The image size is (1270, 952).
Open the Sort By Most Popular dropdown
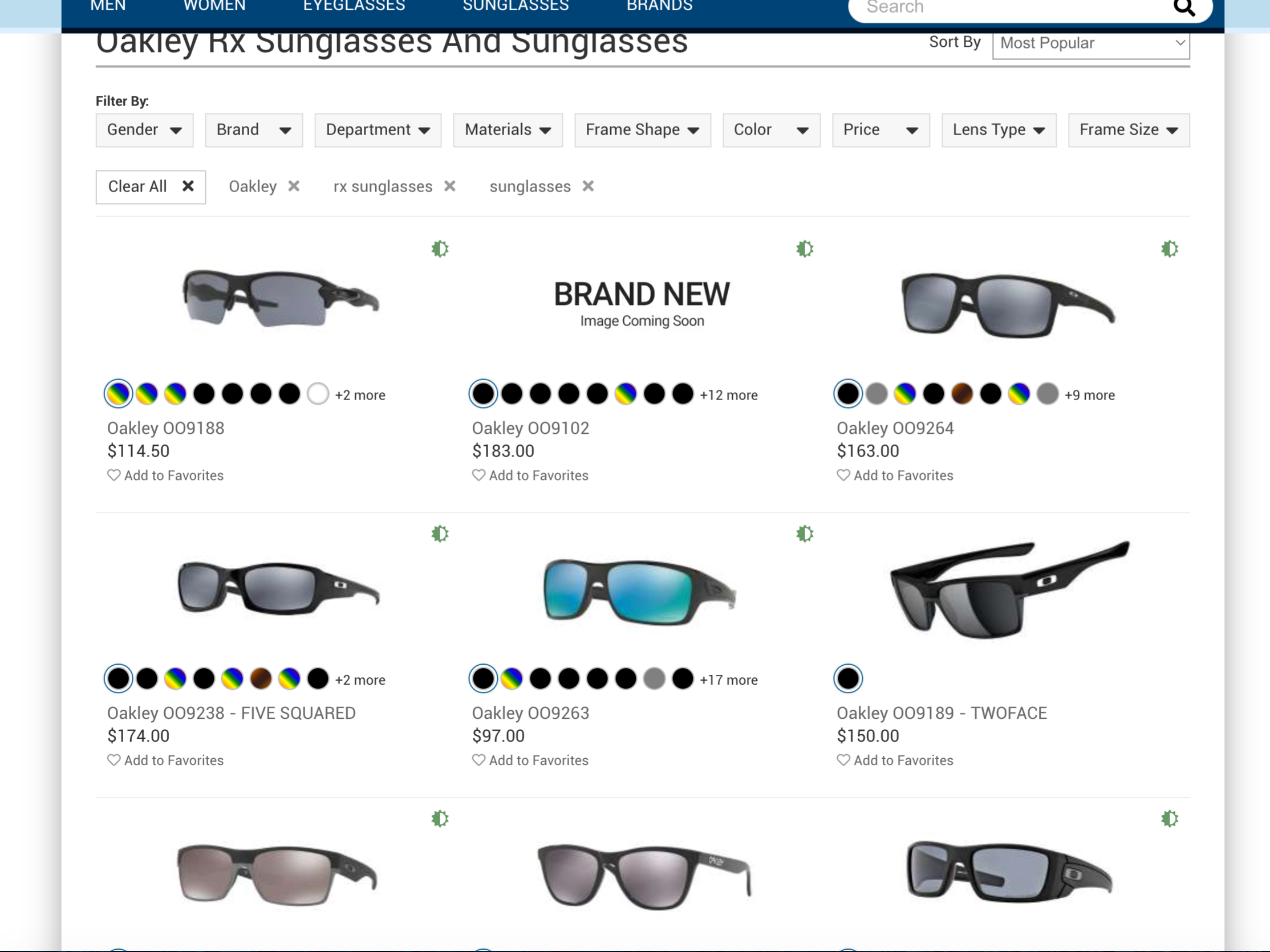[x=1091, y=44]
